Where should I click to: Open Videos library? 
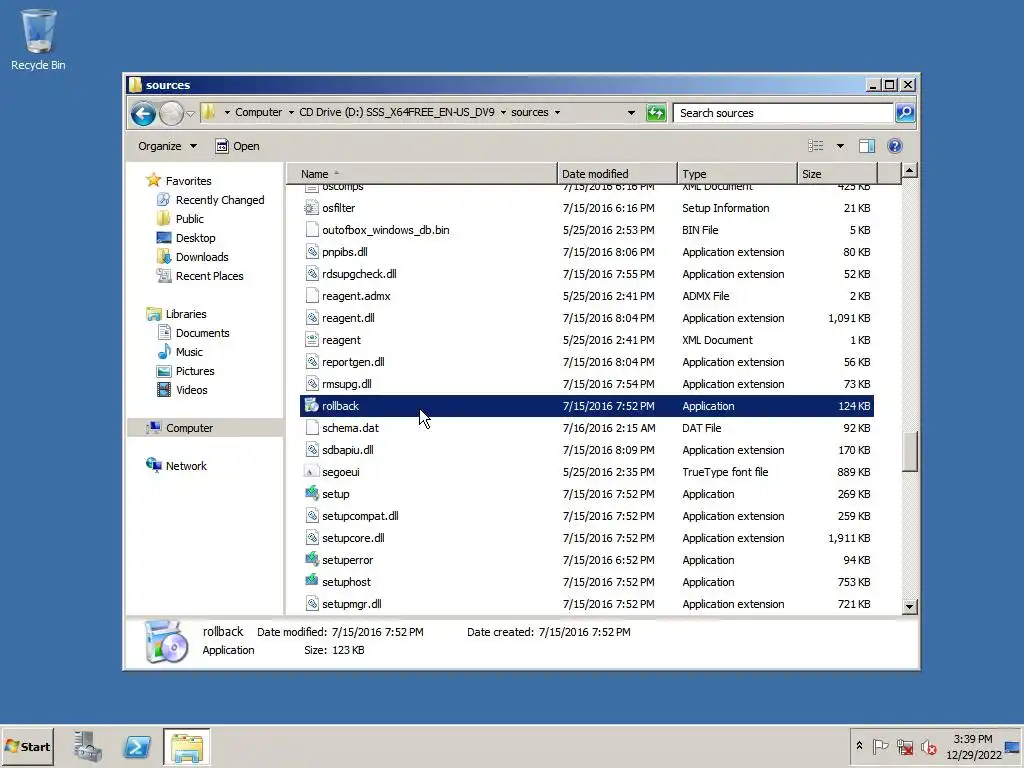tap(191, 390)
